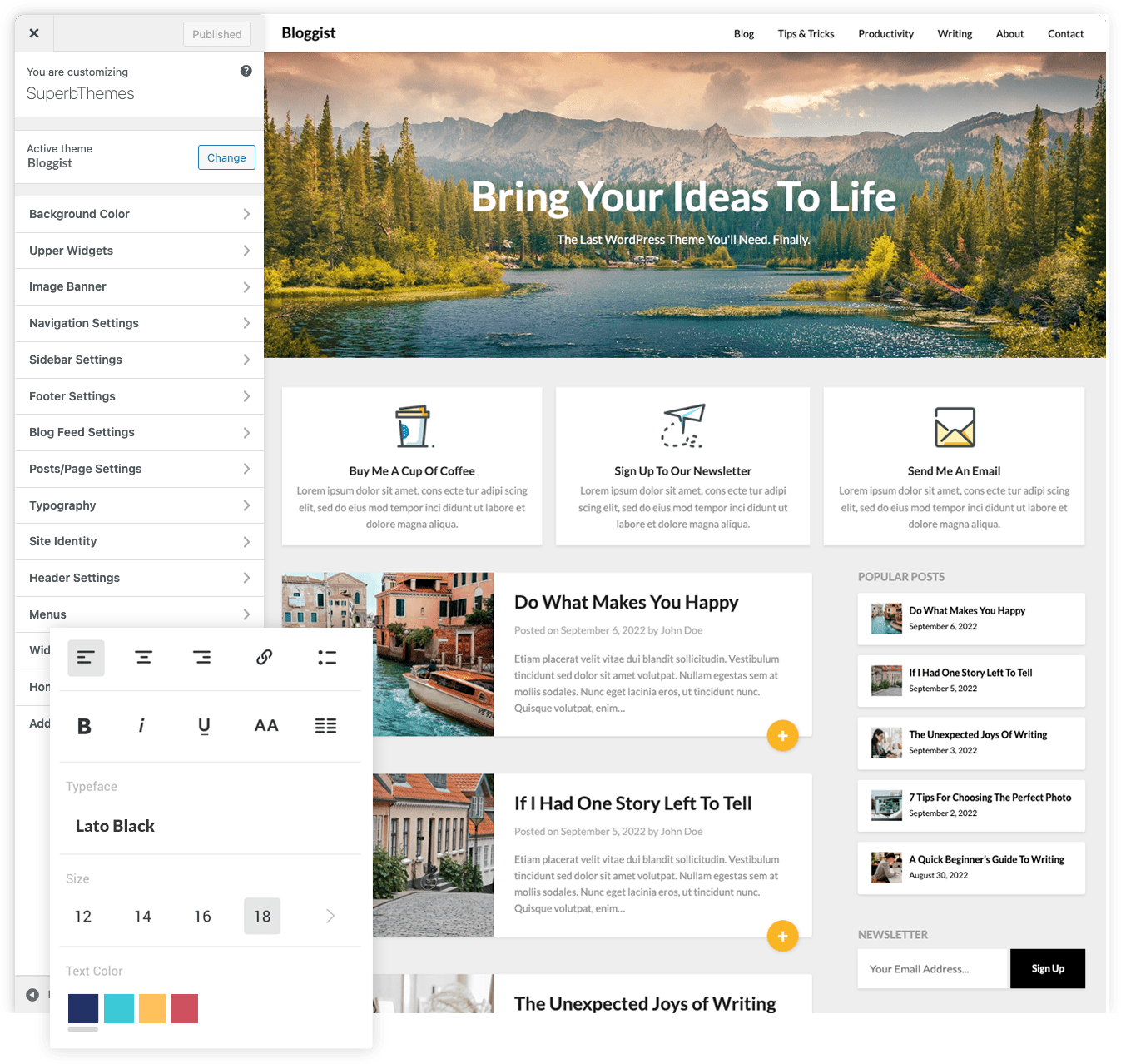
Task: Insert a link with the chain icon
Action: tap(265, 658)
